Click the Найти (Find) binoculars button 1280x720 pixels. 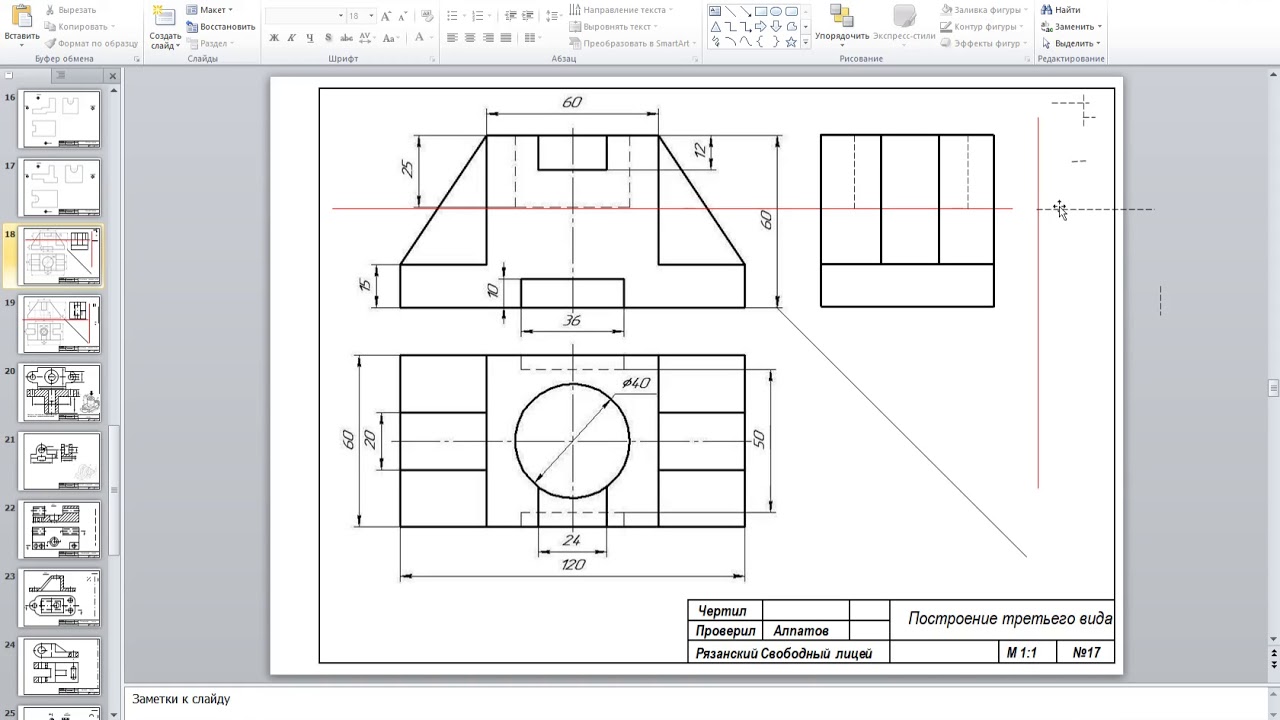tap(1061, 10)
